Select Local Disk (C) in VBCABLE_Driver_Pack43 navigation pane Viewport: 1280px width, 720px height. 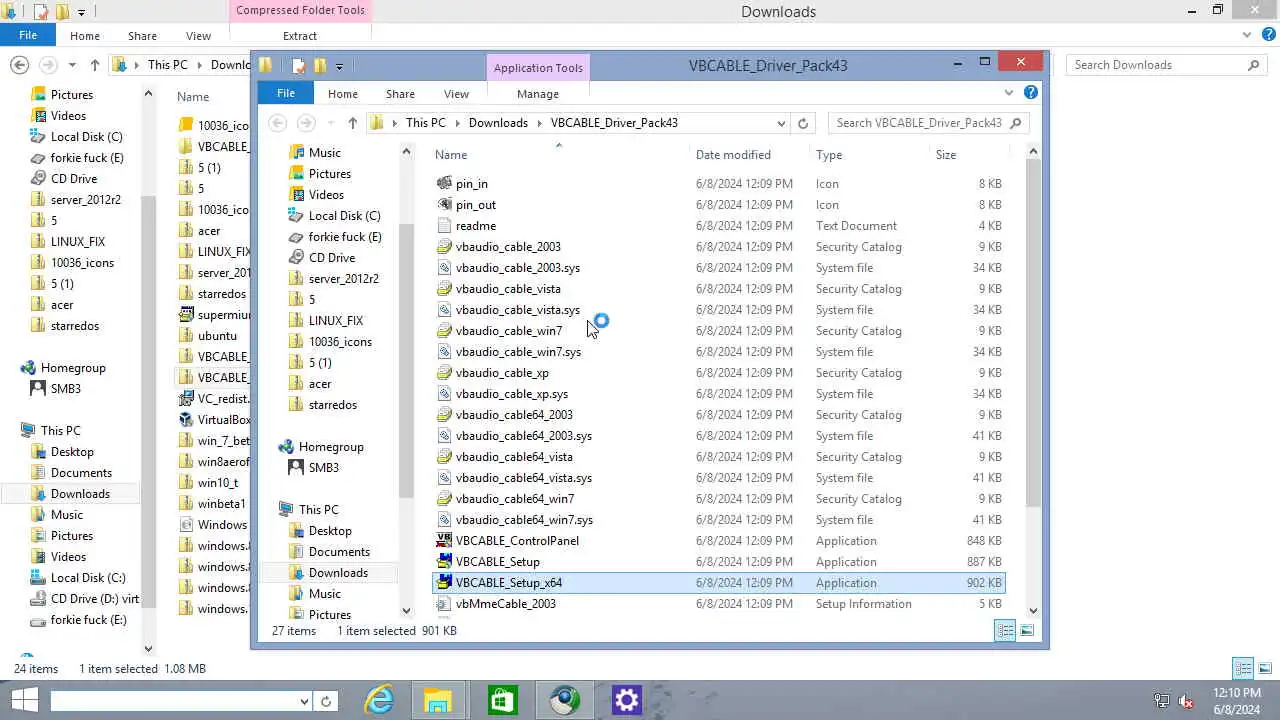344,216
